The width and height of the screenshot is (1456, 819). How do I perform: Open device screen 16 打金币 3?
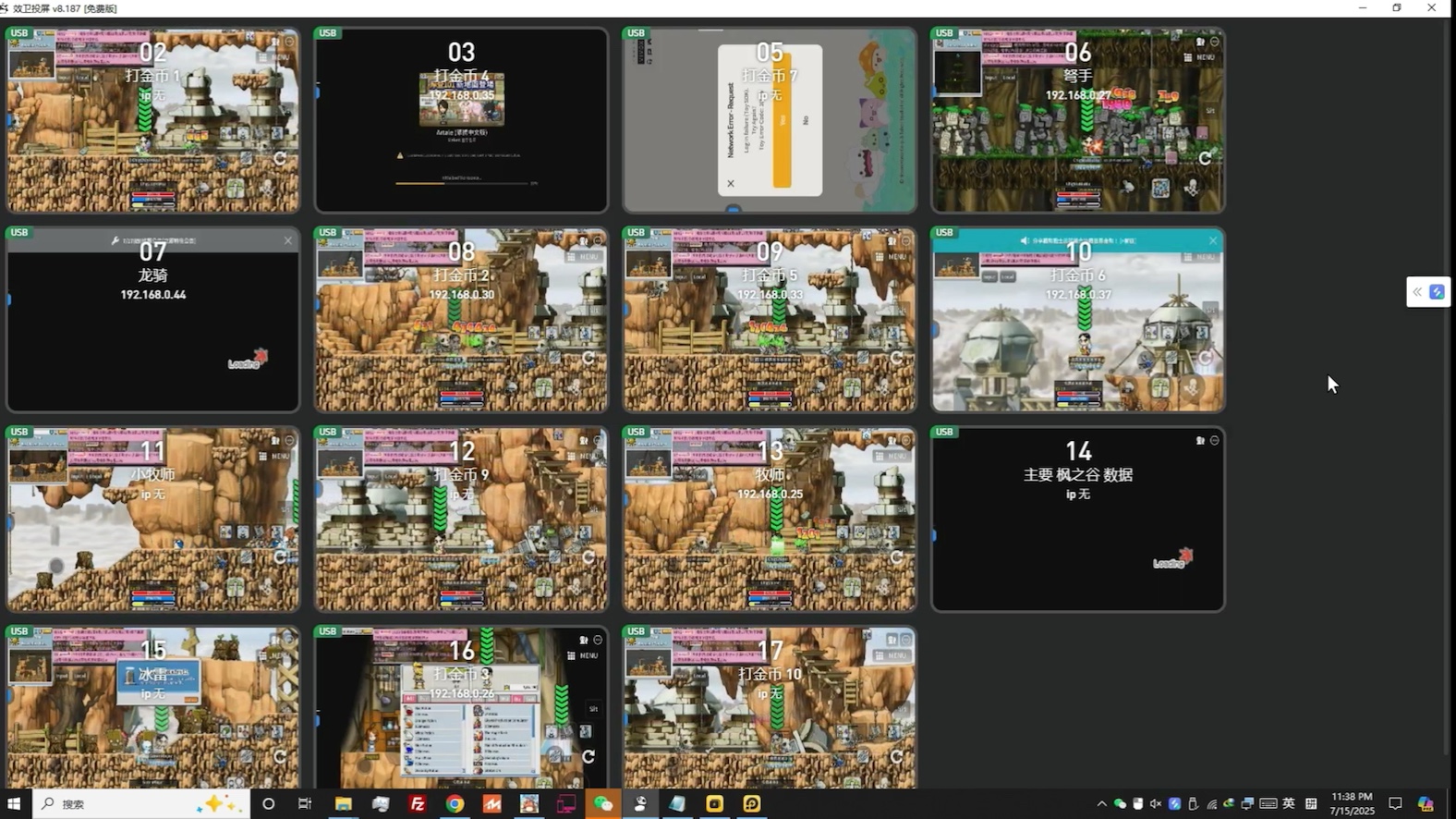point(461,707)
